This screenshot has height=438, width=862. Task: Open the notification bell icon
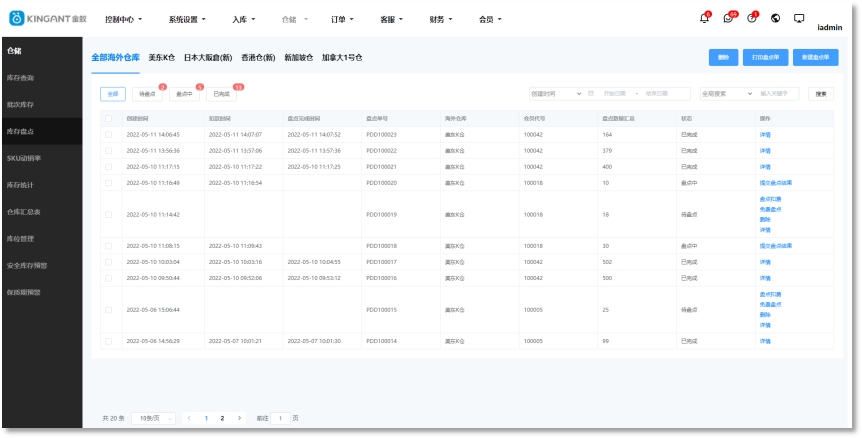click(x=704, y=18)
